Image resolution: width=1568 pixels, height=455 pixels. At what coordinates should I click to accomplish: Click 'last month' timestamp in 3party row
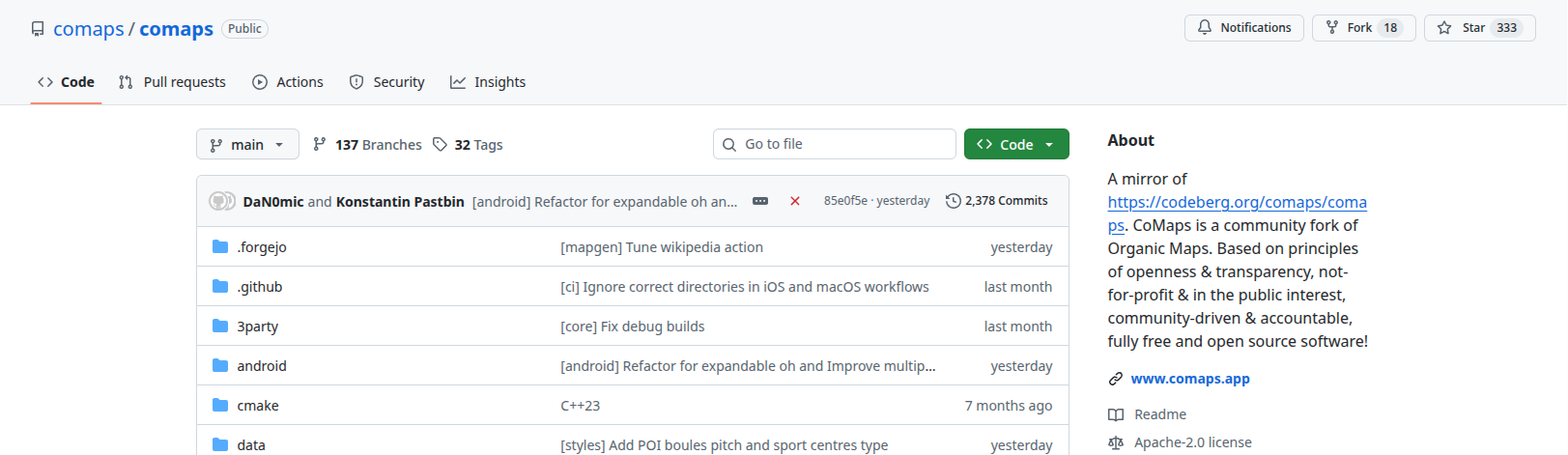(x=1018, y=327)
